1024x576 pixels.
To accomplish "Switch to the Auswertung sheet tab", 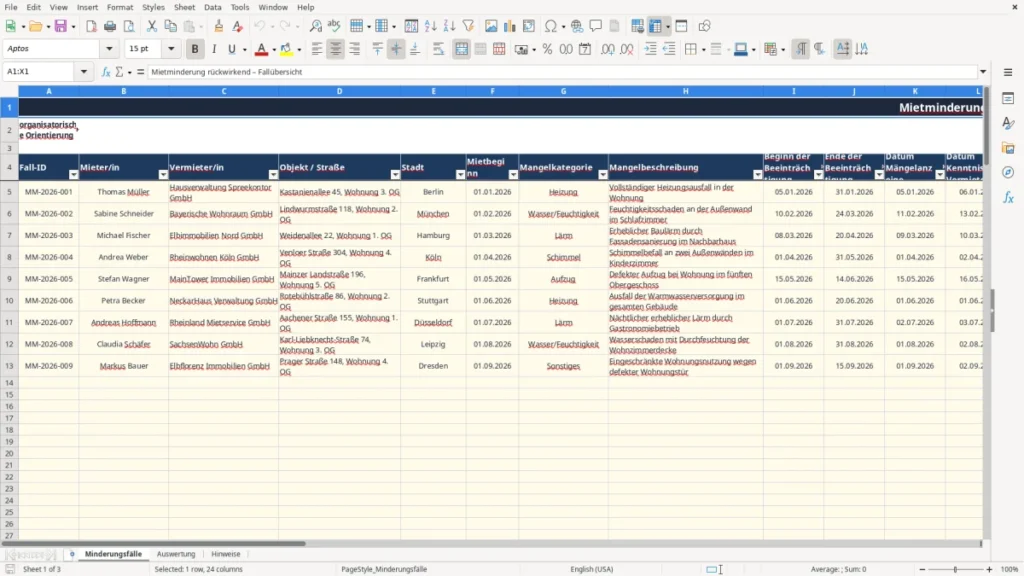I will coord(176,554).
